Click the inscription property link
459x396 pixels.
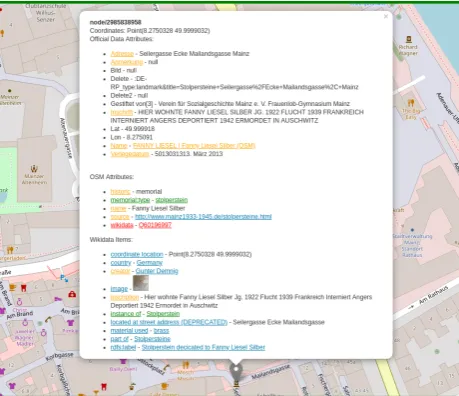coord(125,297)
